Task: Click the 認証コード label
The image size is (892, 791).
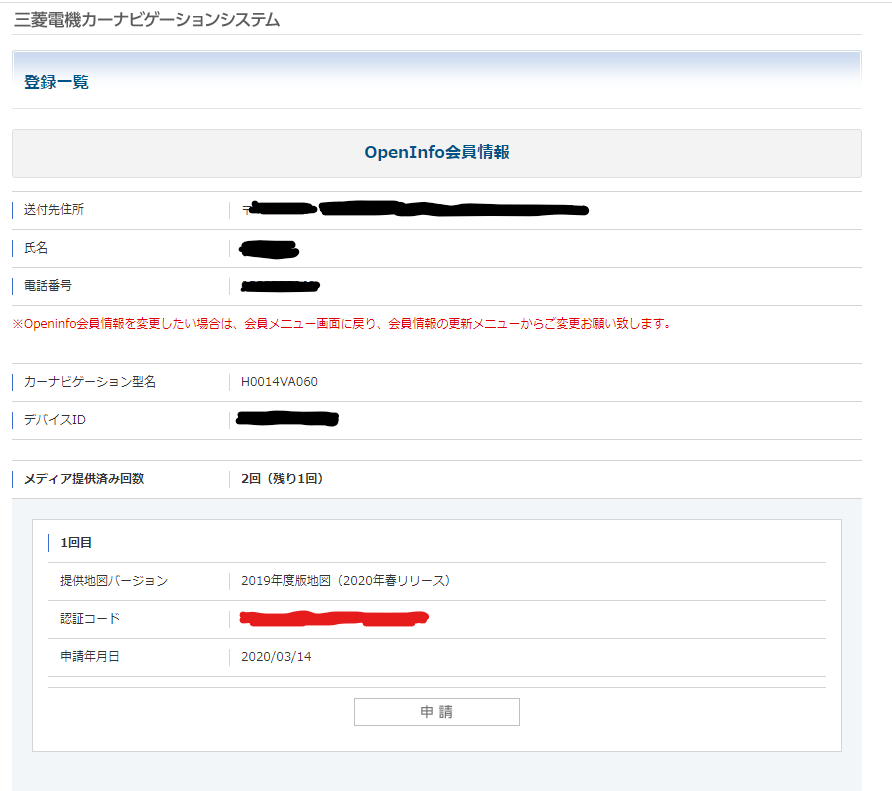Action: (90, 619)
